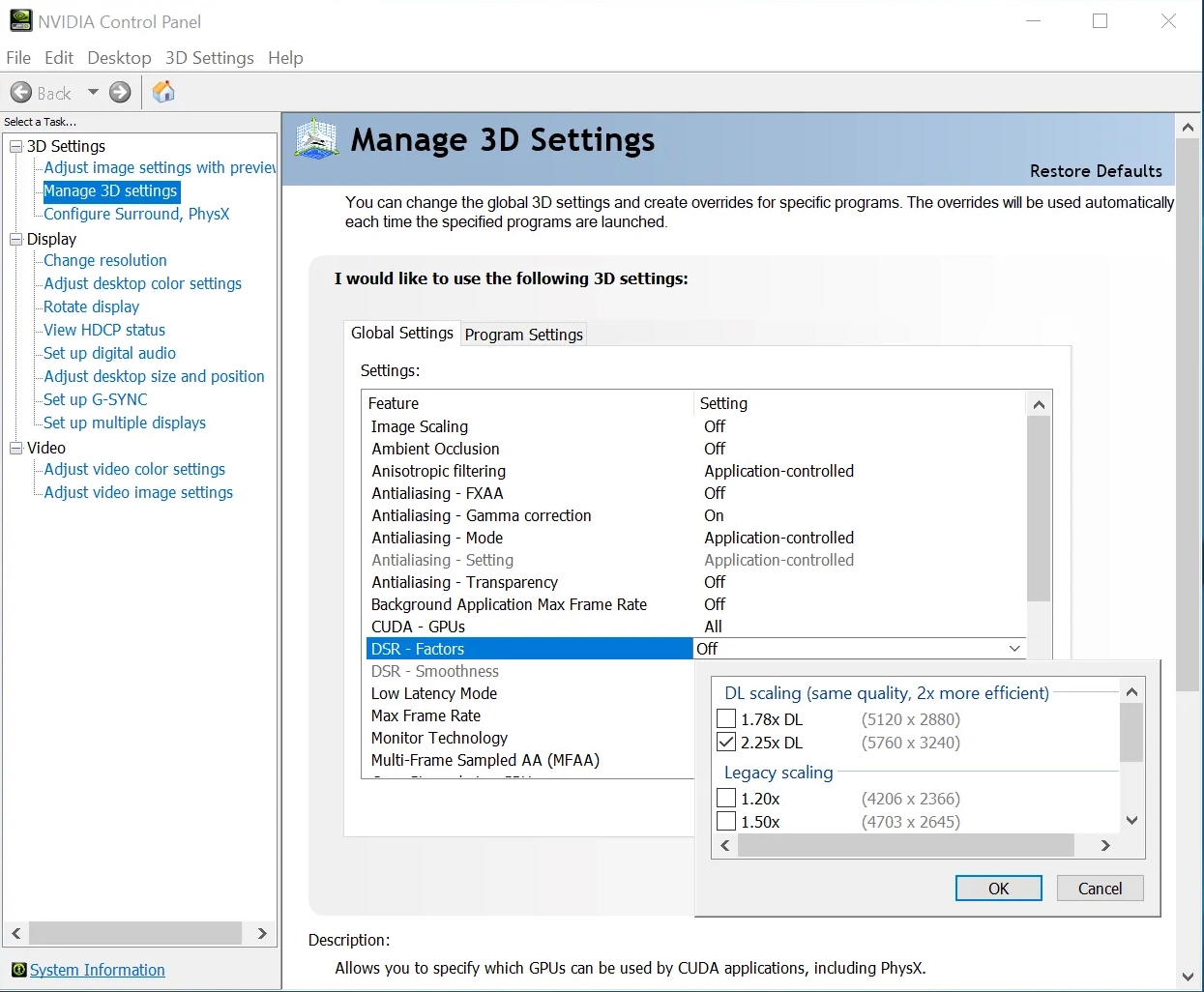Click the Restore Defaults link

1096,171
